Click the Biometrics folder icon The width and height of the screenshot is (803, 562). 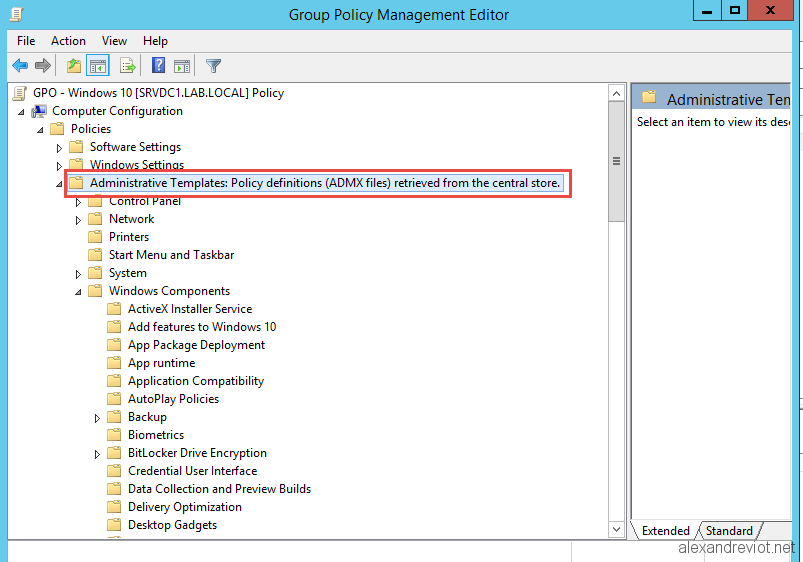pos(114,435)
